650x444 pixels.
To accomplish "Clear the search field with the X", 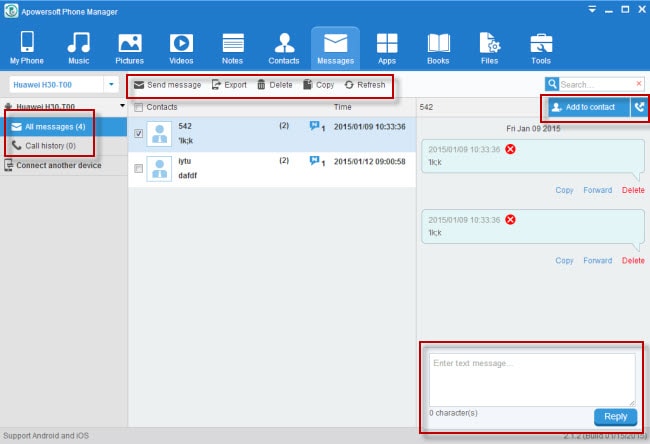I will 639,84.
